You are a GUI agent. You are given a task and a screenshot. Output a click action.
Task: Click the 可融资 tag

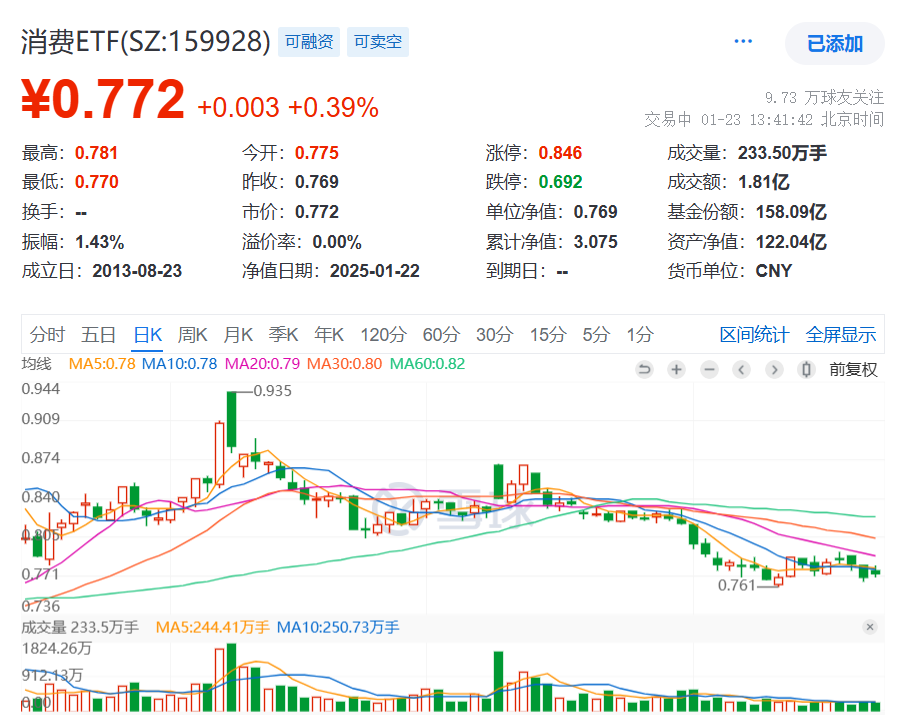pos(309,42)
